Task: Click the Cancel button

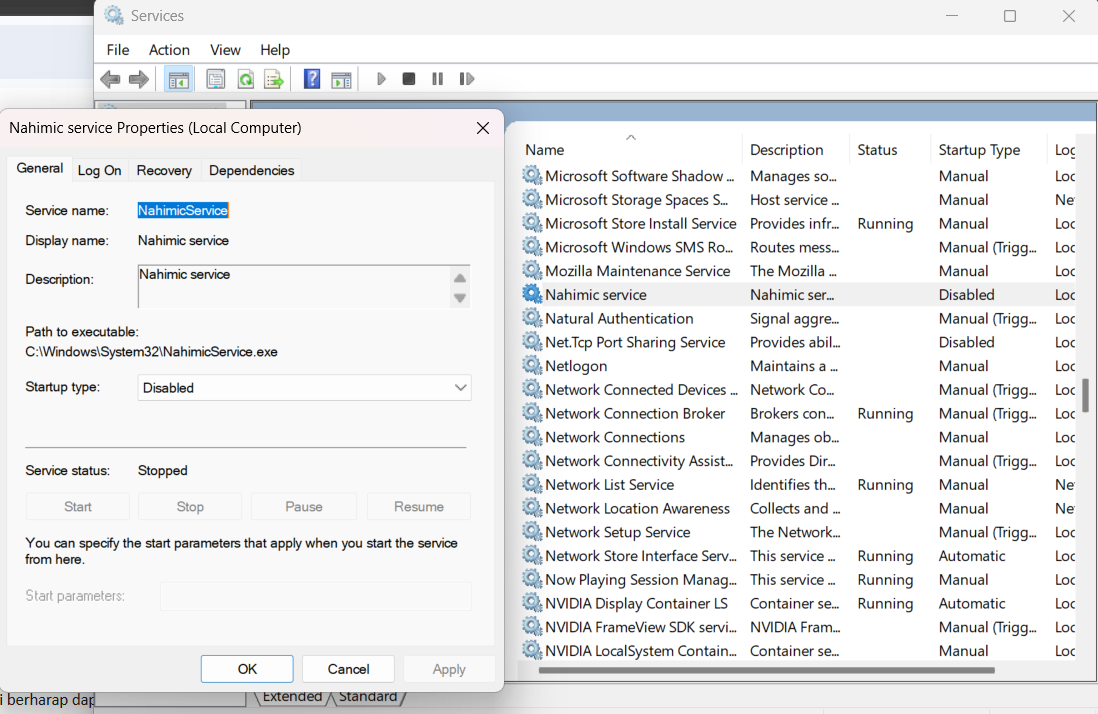Action: 348,669
